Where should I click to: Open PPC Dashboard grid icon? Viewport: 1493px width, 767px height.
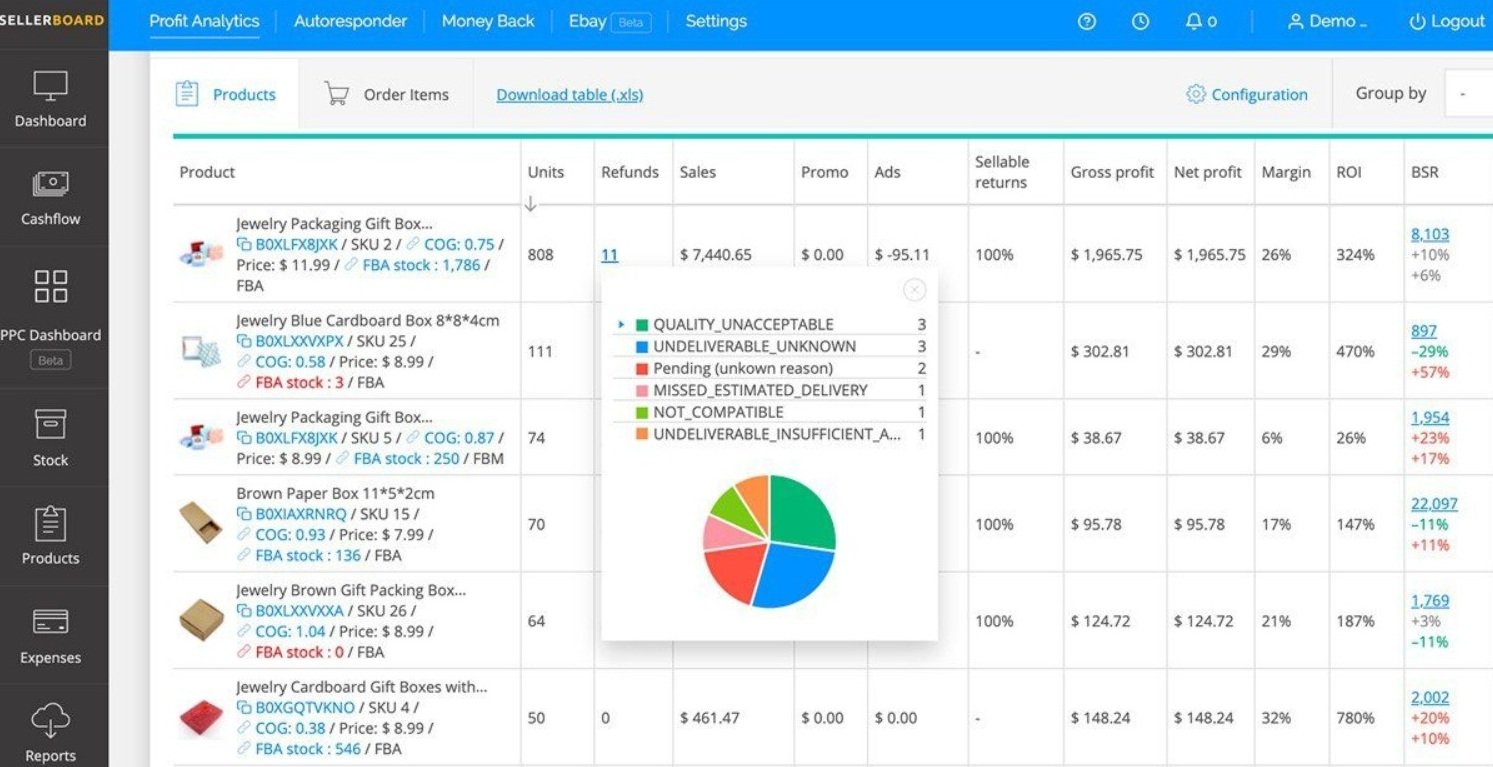tap(50, 286)
